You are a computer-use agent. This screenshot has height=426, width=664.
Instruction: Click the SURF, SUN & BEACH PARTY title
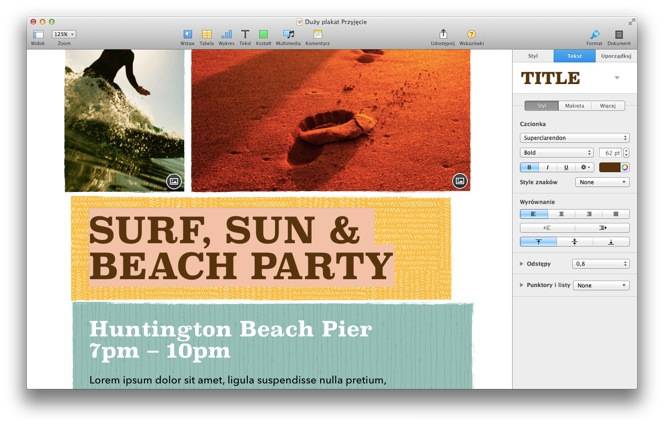(241, 248)
